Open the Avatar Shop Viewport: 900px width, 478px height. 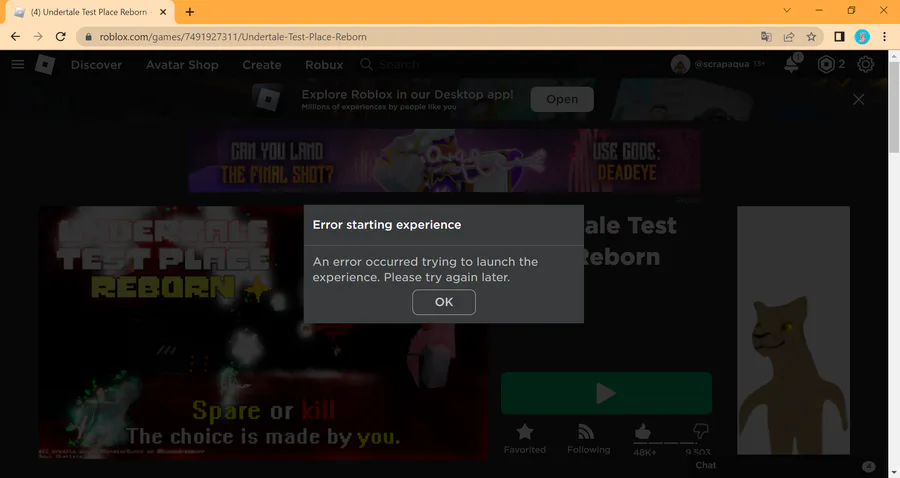pyautogui.click(x=182, y=65)
